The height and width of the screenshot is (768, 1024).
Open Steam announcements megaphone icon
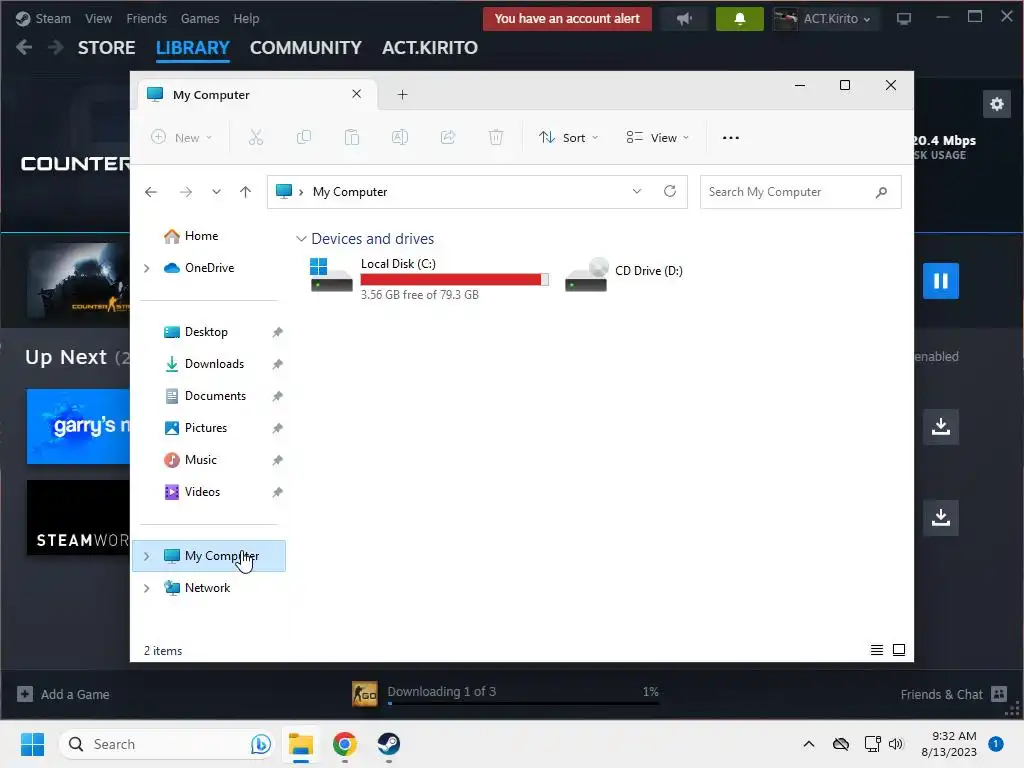click(684, 18)
